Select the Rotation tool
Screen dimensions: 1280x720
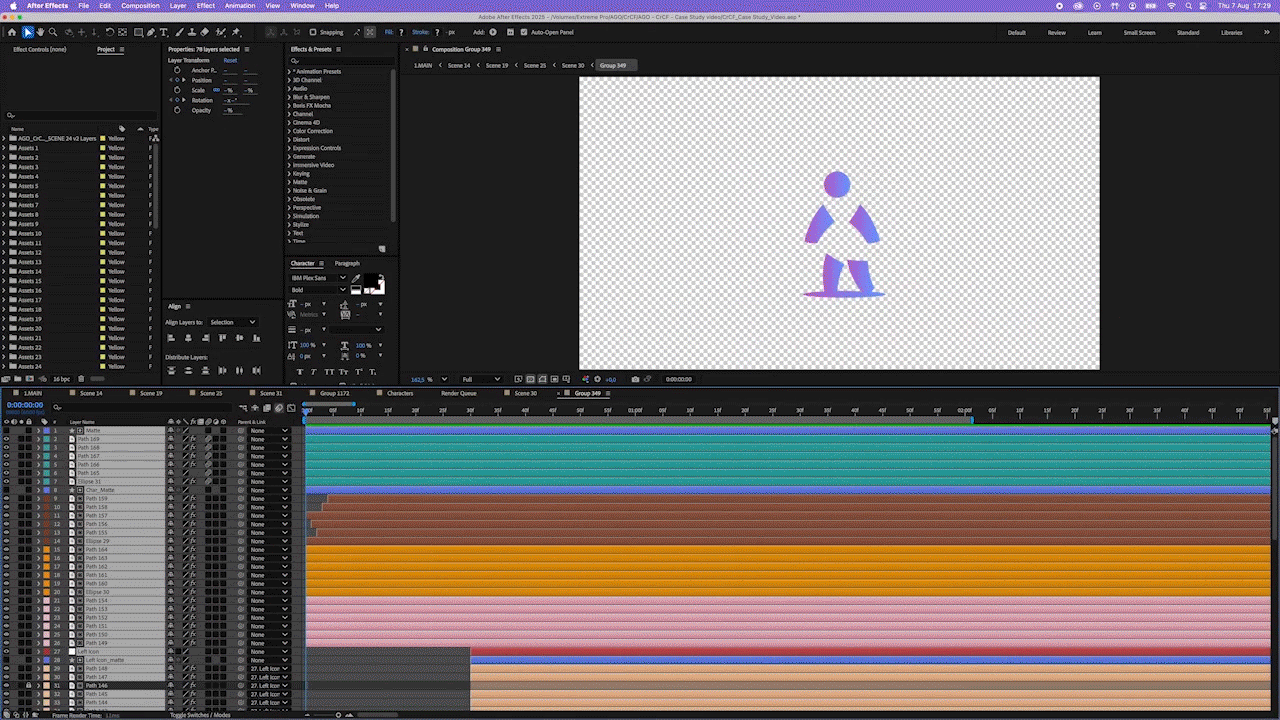coord(109,32)
